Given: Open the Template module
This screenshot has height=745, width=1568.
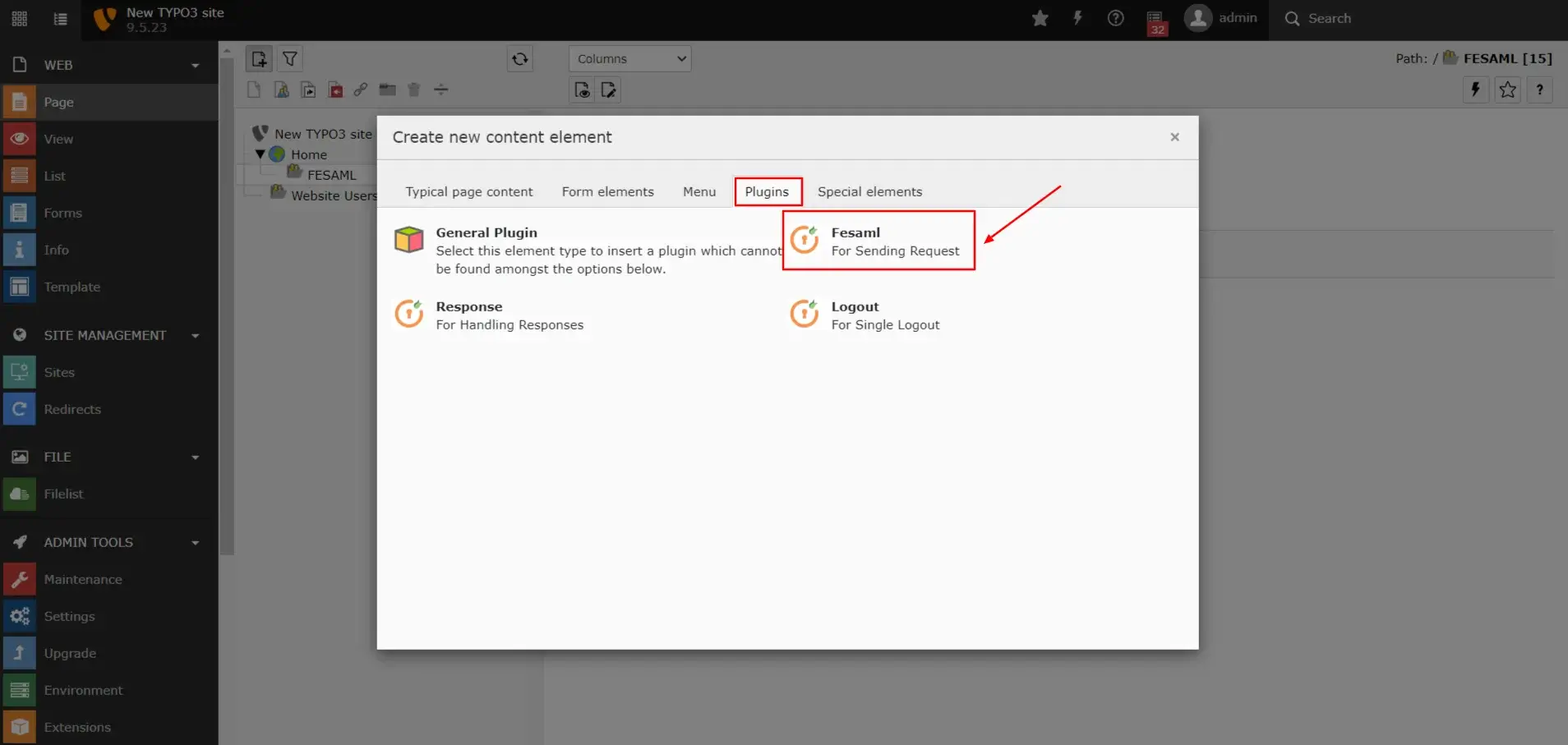Looking at the screenshot, I should coord(109,287).
